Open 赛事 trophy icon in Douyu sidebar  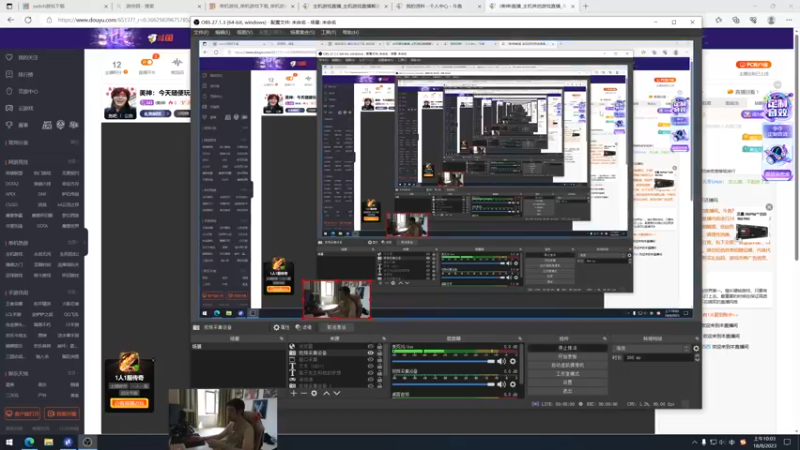9,125
